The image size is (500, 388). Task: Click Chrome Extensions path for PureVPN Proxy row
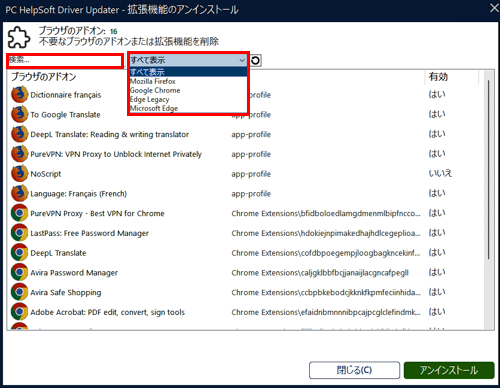click(326, 213)
